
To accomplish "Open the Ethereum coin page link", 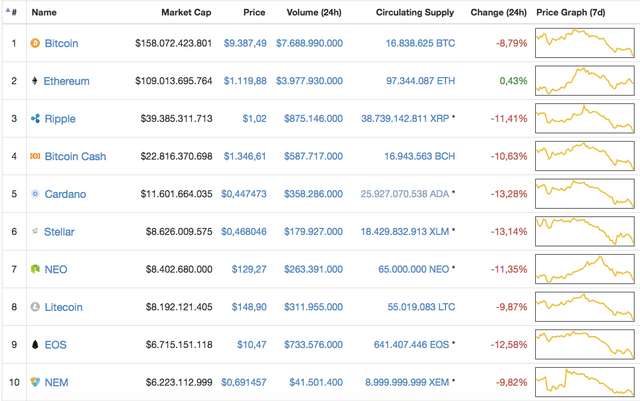I will (x=67, y=81).
